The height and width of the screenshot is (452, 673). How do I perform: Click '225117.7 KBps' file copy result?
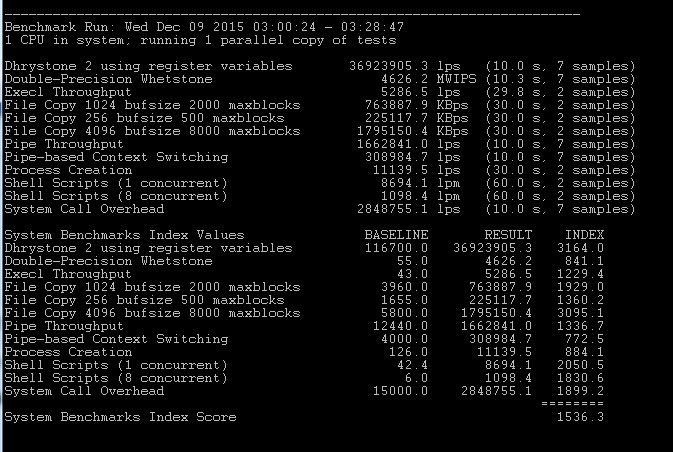(x=416, y=118)
